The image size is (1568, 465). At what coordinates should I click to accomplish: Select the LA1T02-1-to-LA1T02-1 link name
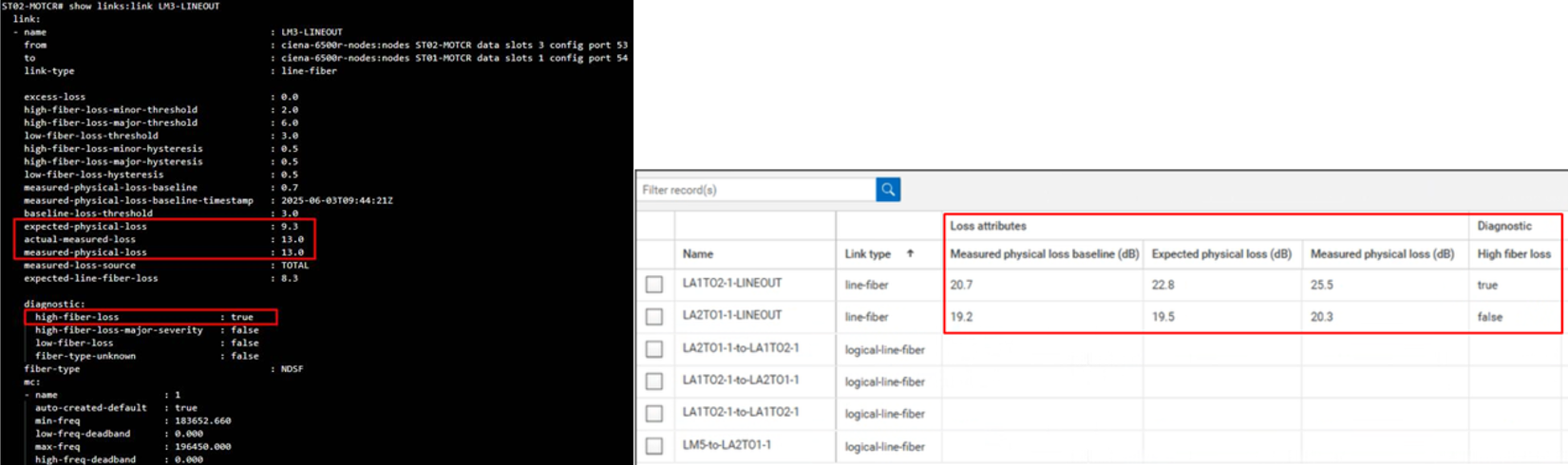[741, 412]
